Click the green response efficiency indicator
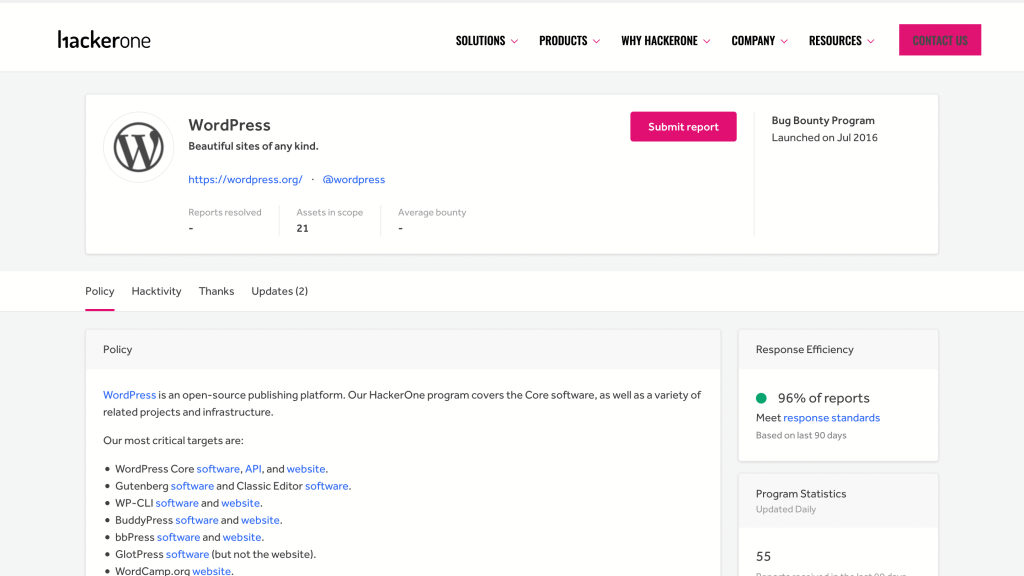 click(x=762, y=398)
